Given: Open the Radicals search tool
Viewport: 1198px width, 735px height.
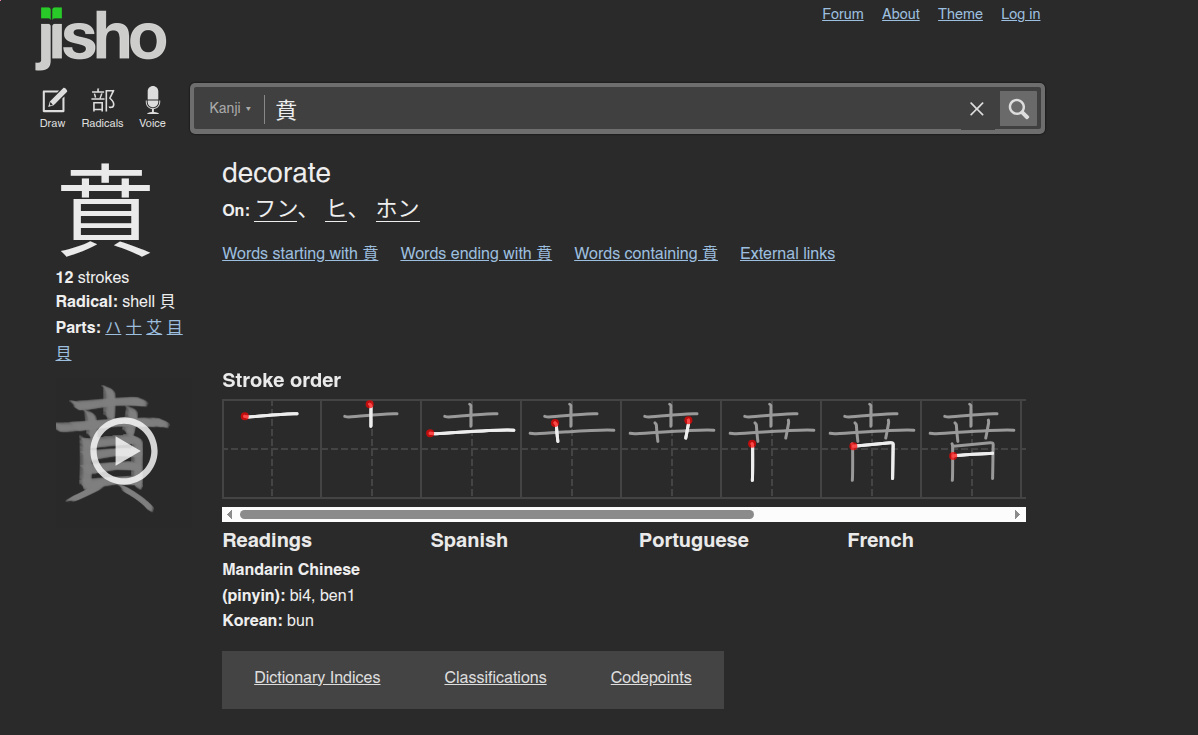Looking at the screenshot, I should (102, 108).
